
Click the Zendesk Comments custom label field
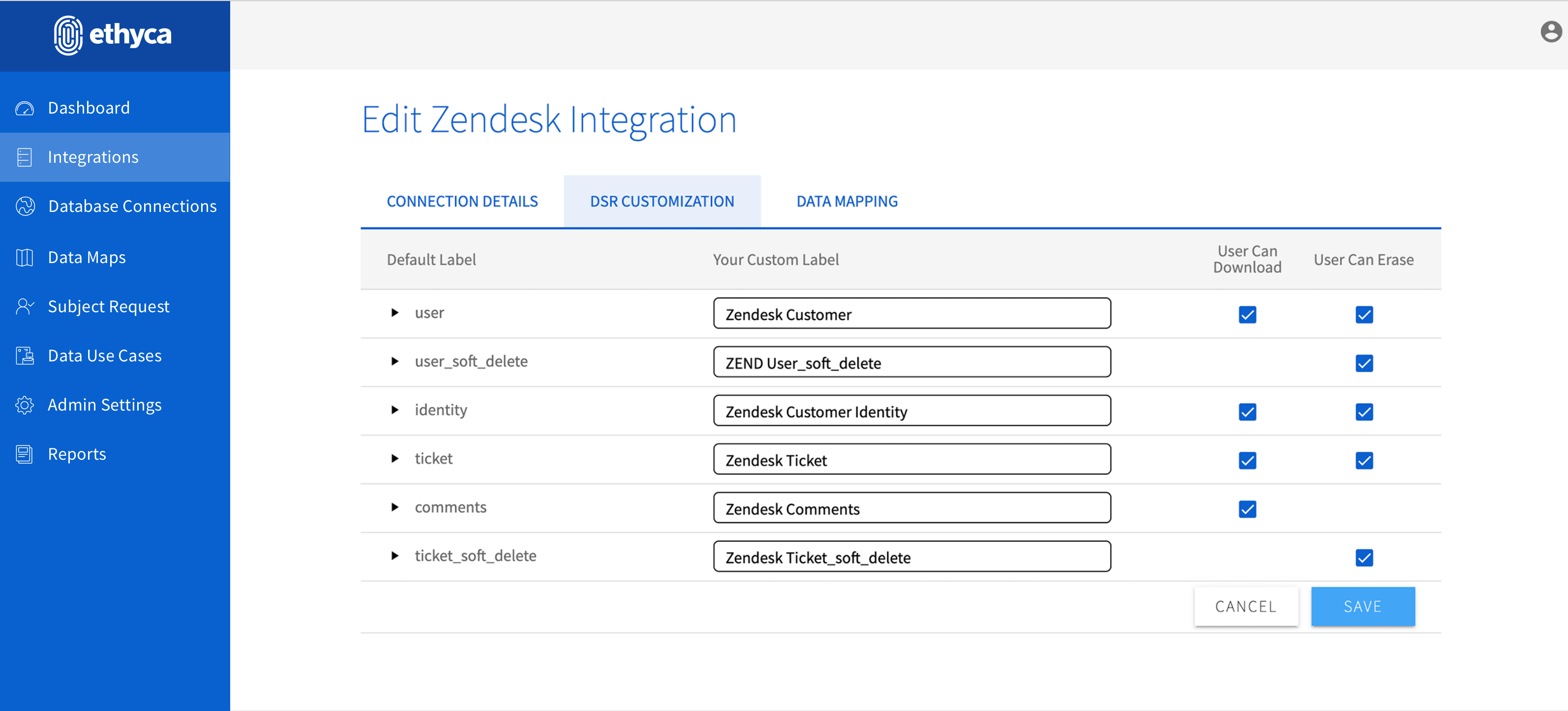911,508
